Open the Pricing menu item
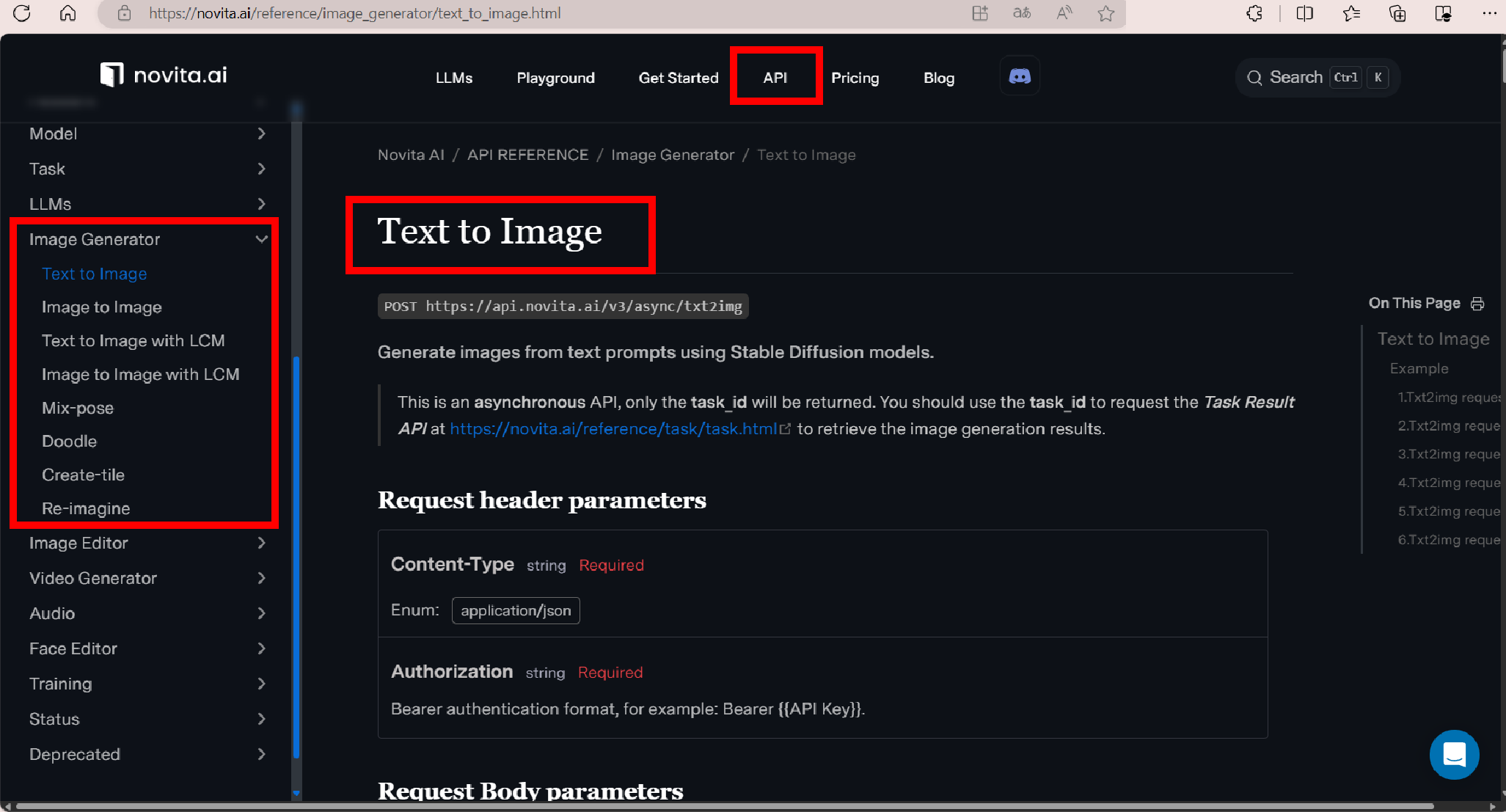This screenshot has height=812, width=1506. (855, 78)
